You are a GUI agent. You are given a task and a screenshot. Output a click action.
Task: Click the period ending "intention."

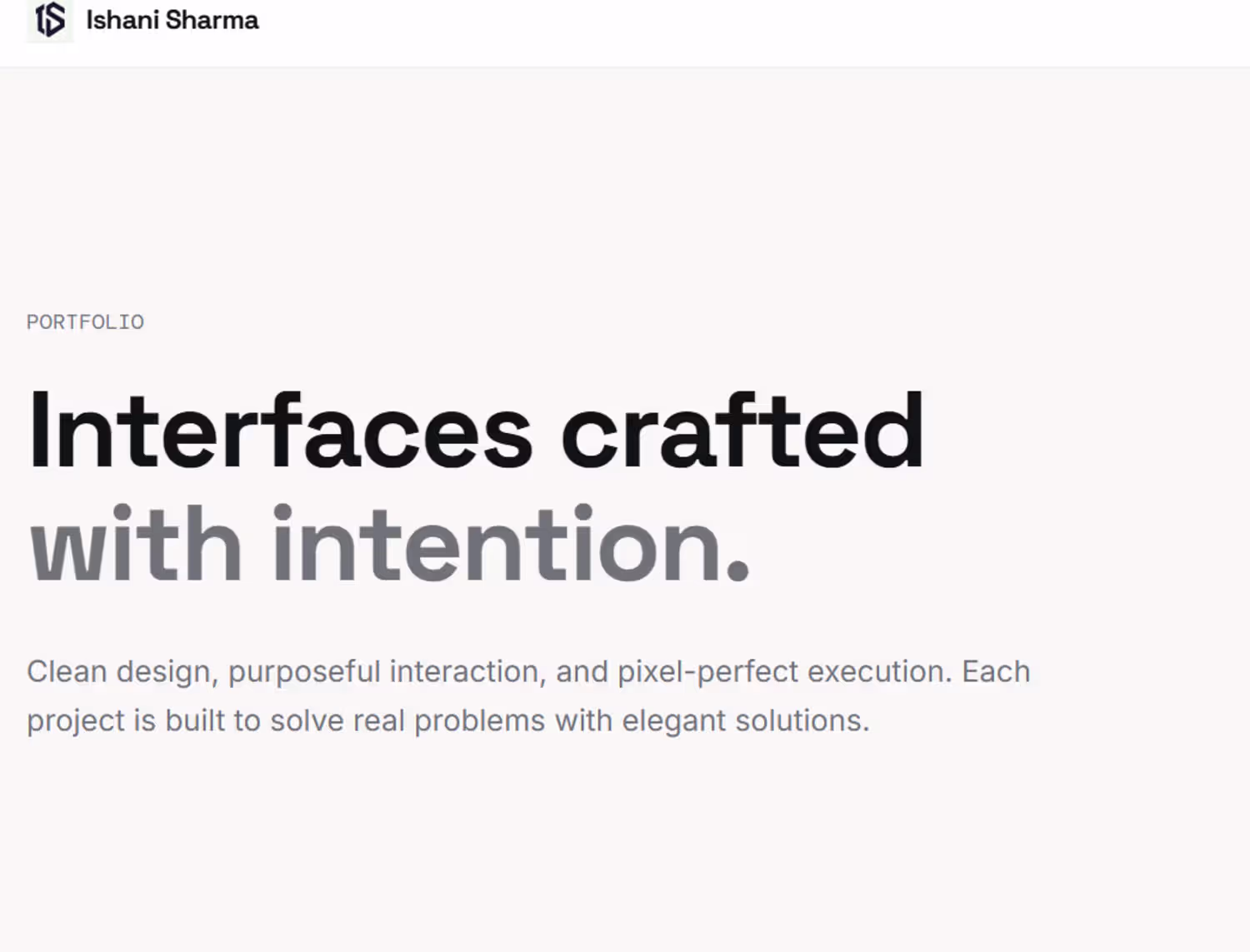(737, 568)
